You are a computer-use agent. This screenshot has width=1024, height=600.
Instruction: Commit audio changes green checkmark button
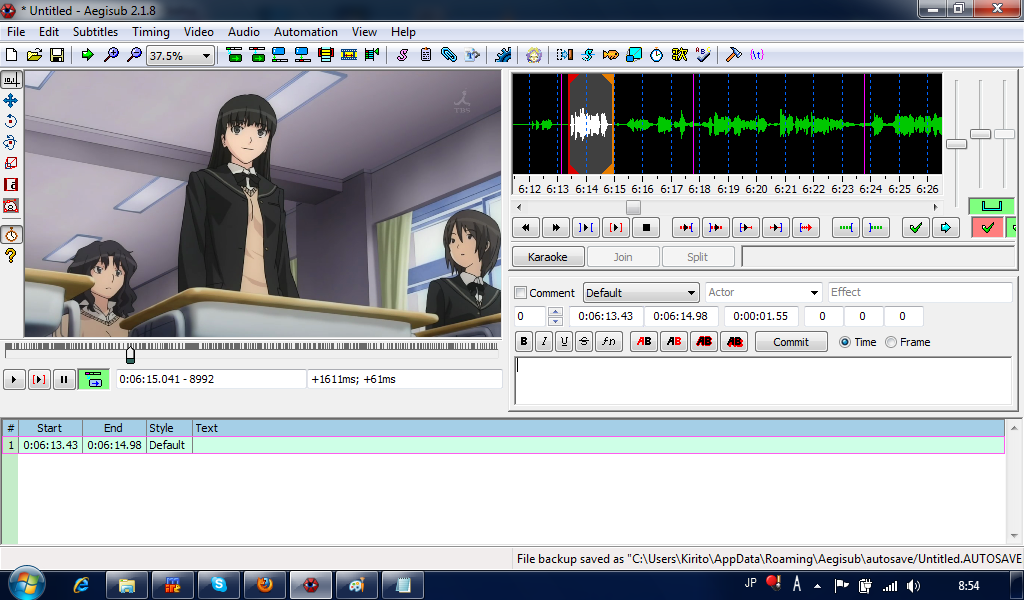click(916, 227)
